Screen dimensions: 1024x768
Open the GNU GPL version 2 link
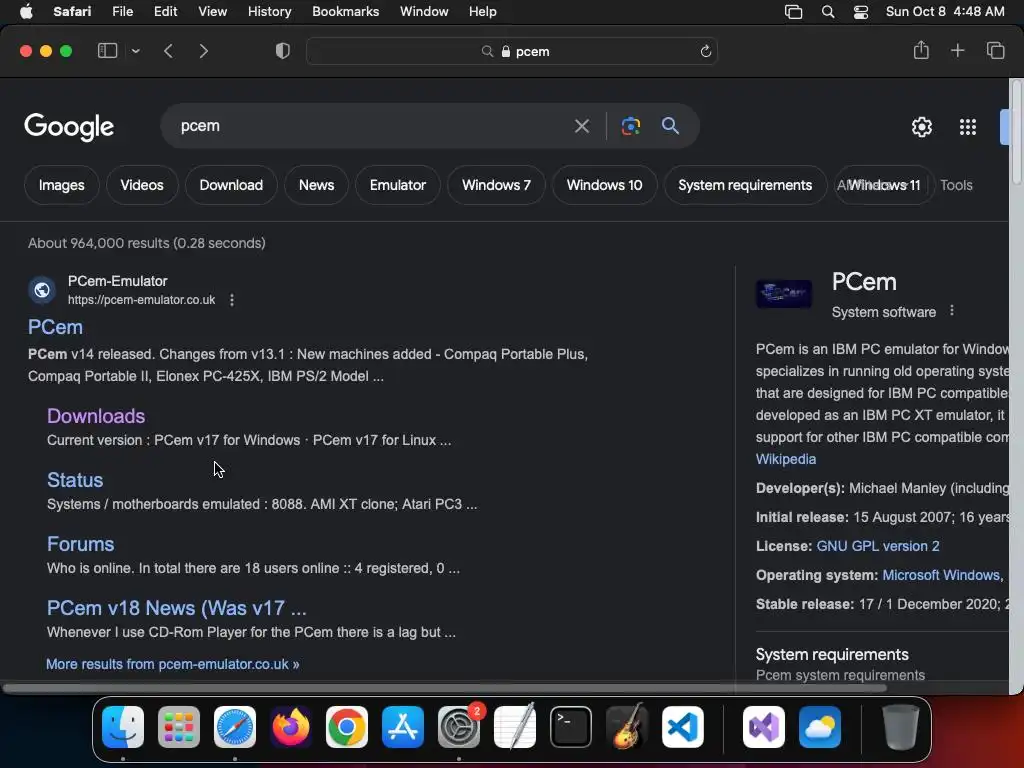click(878, 546)
